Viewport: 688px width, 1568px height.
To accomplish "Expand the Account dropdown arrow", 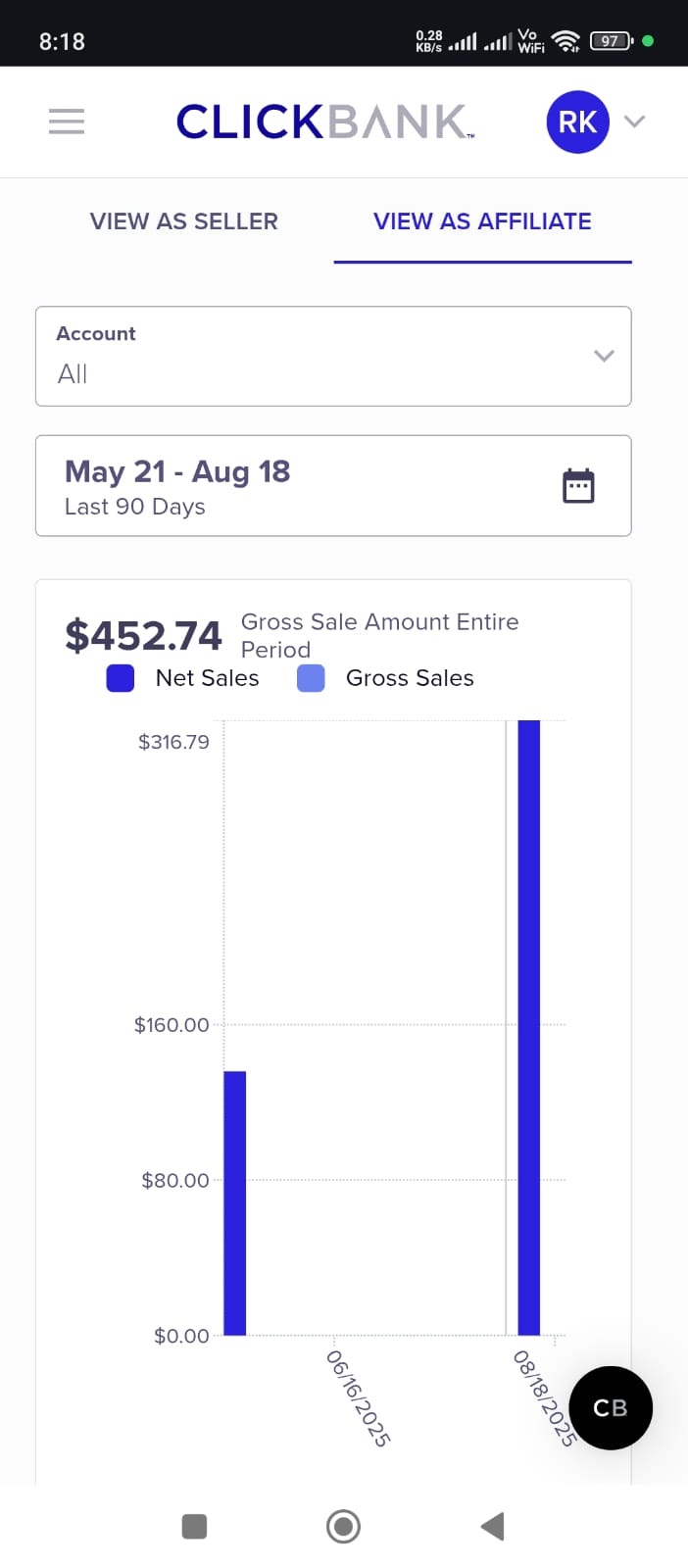I will [x=604, y=356].
